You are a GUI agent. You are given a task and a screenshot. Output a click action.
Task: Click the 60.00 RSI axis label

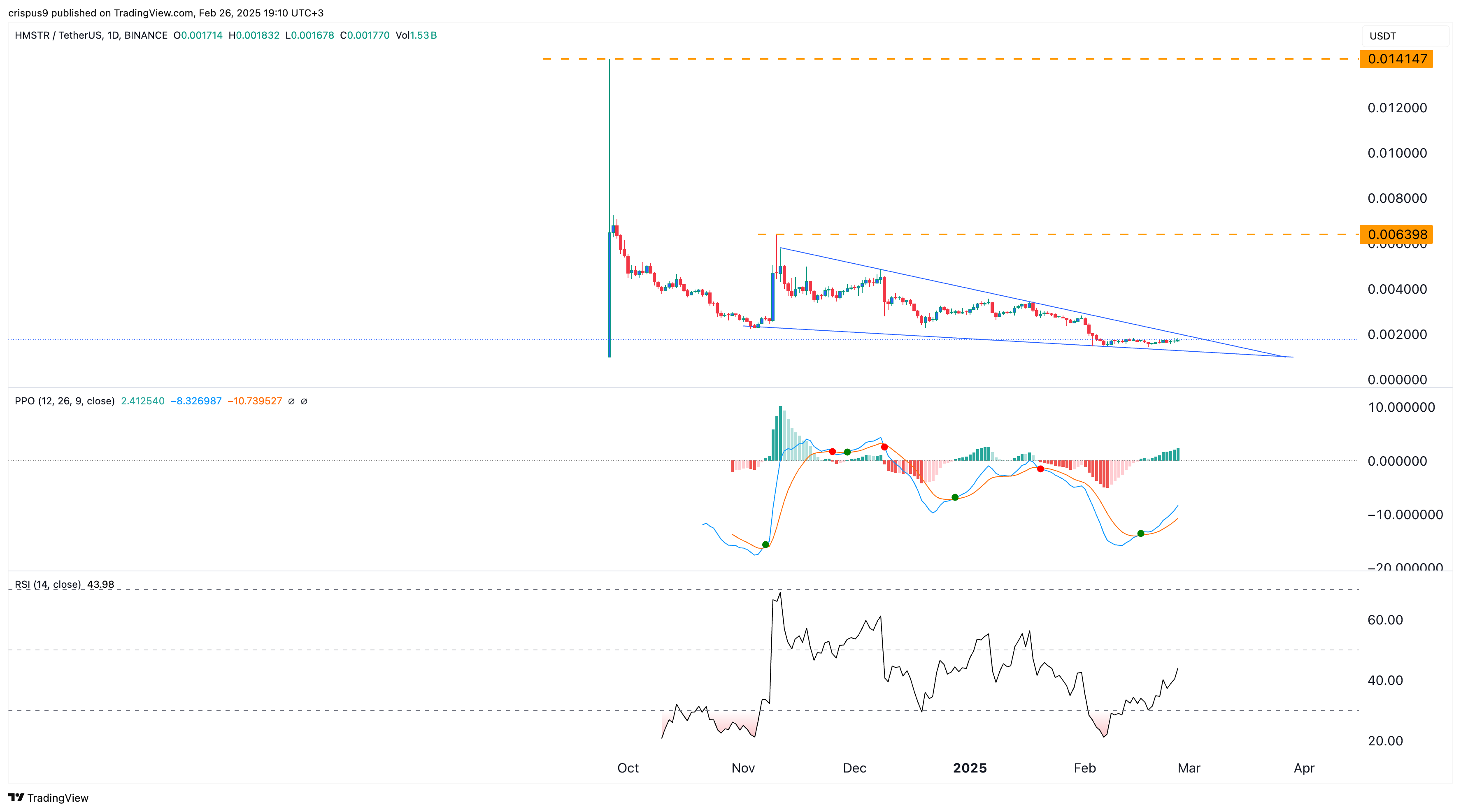click(x=1385, y=620)
